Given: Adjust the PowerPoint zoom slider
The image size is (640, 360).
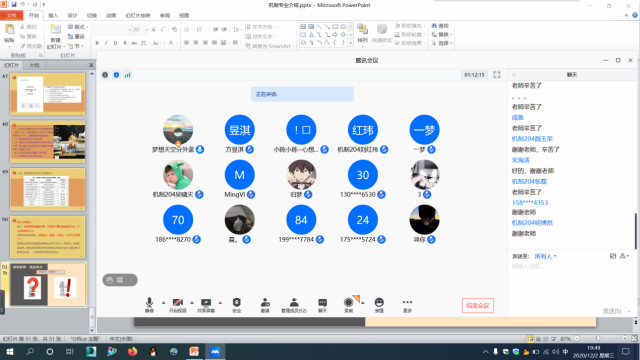Looking at the screenshot, I should click(x=598, y=339).
